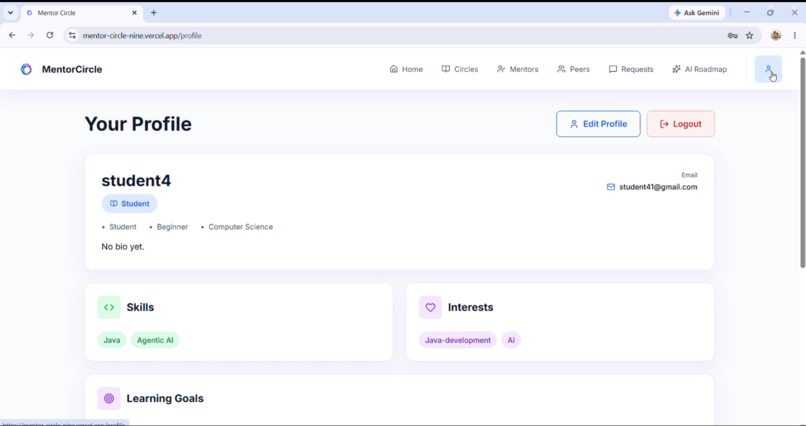Open Circles page
Image resolution: width=806 pixels, height=426 pixels.
point(460,69)
